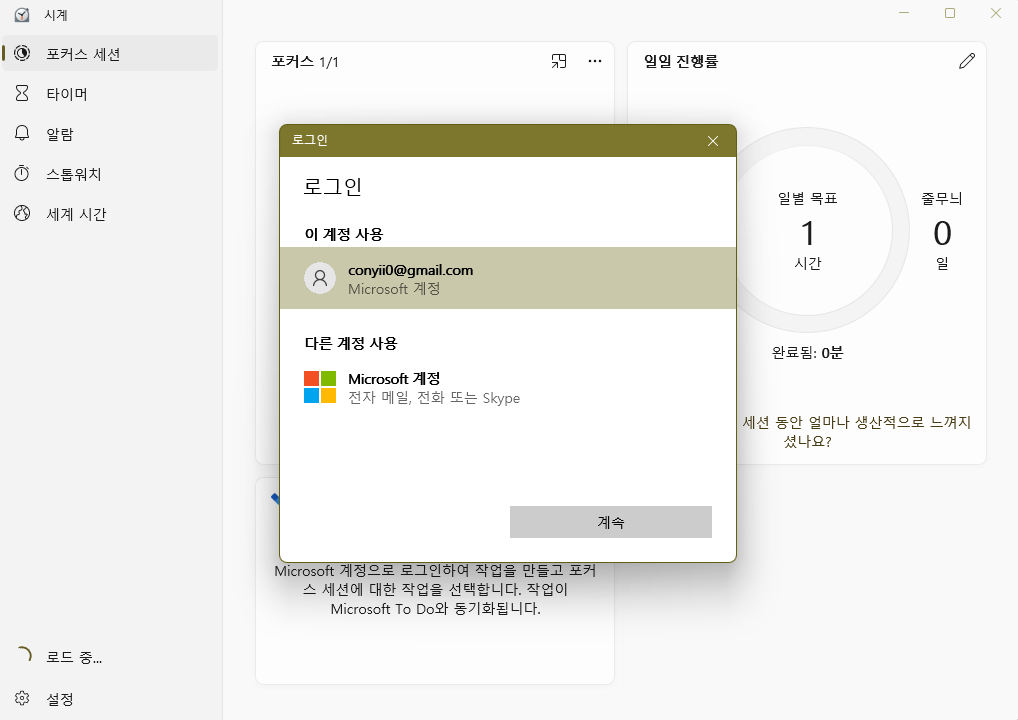Click the '다른 계정 사용' heading
This screenshot has width=1018, height=720.
point(351,343)
